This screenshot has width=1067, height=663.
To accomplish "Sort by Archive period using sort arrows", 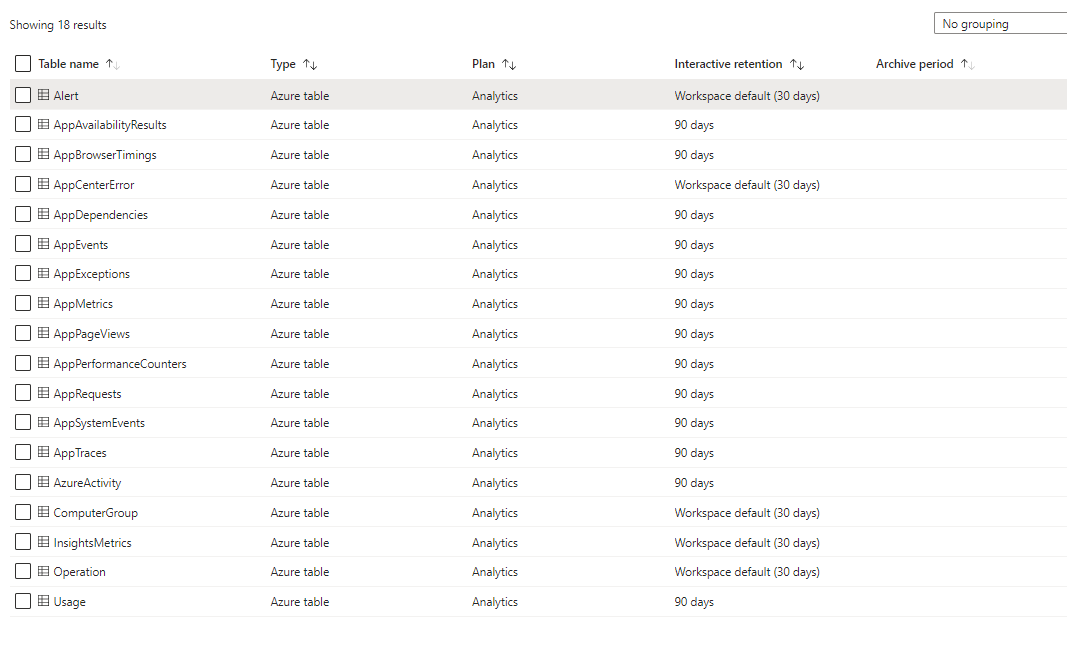I will [968, 65].
